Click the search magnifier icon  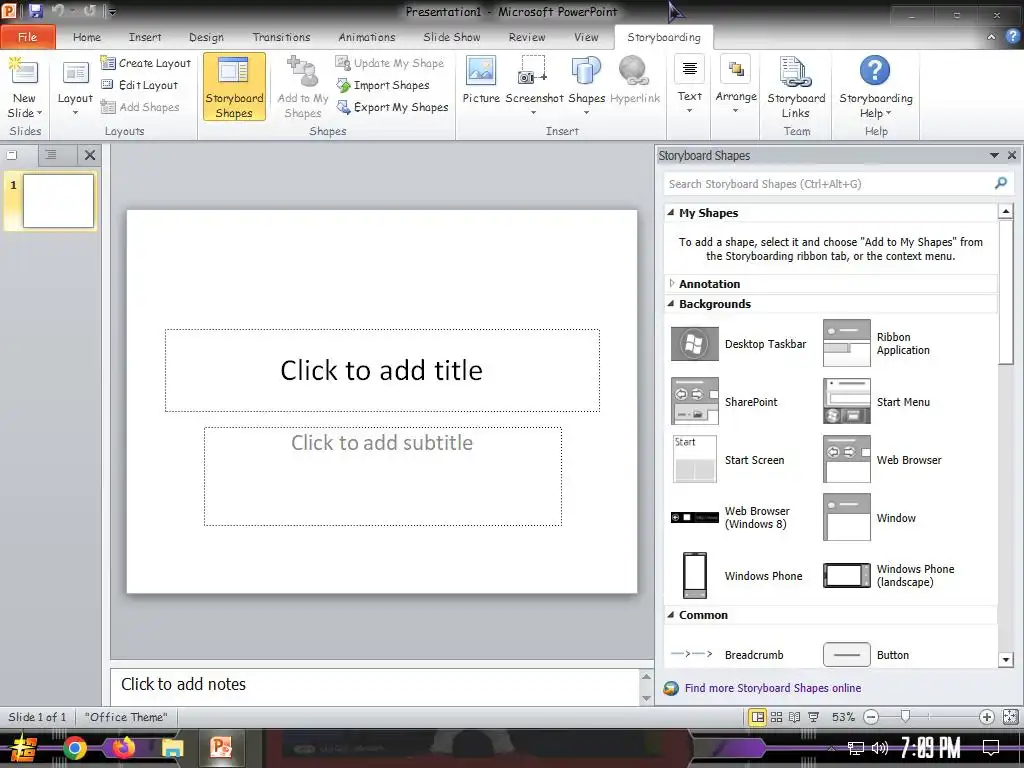pos(1000,184)
